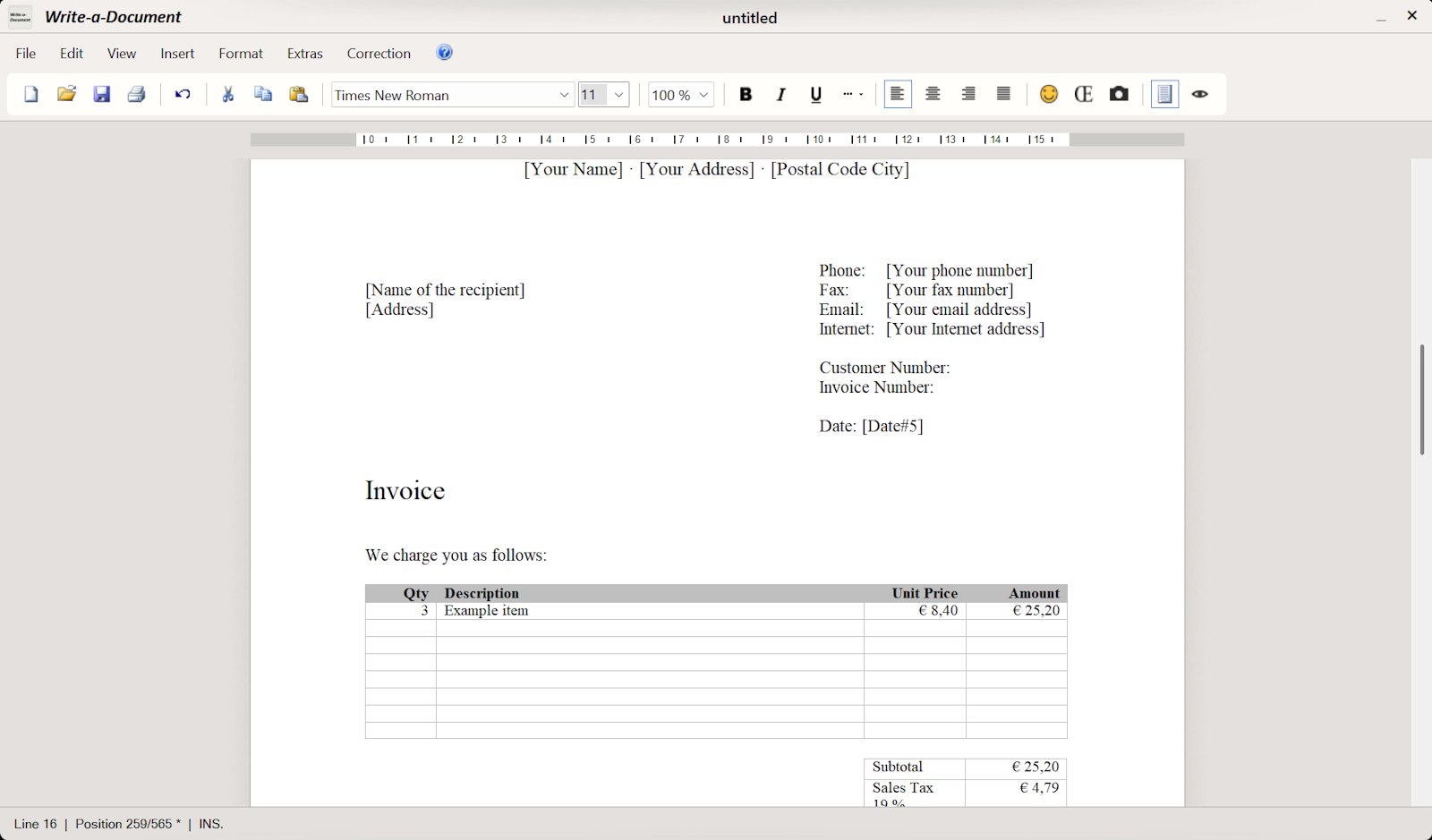The width and height of the screenshot is (1432, 840).
Task: Click the 'Example item' table cell
Action: [650, 611]
